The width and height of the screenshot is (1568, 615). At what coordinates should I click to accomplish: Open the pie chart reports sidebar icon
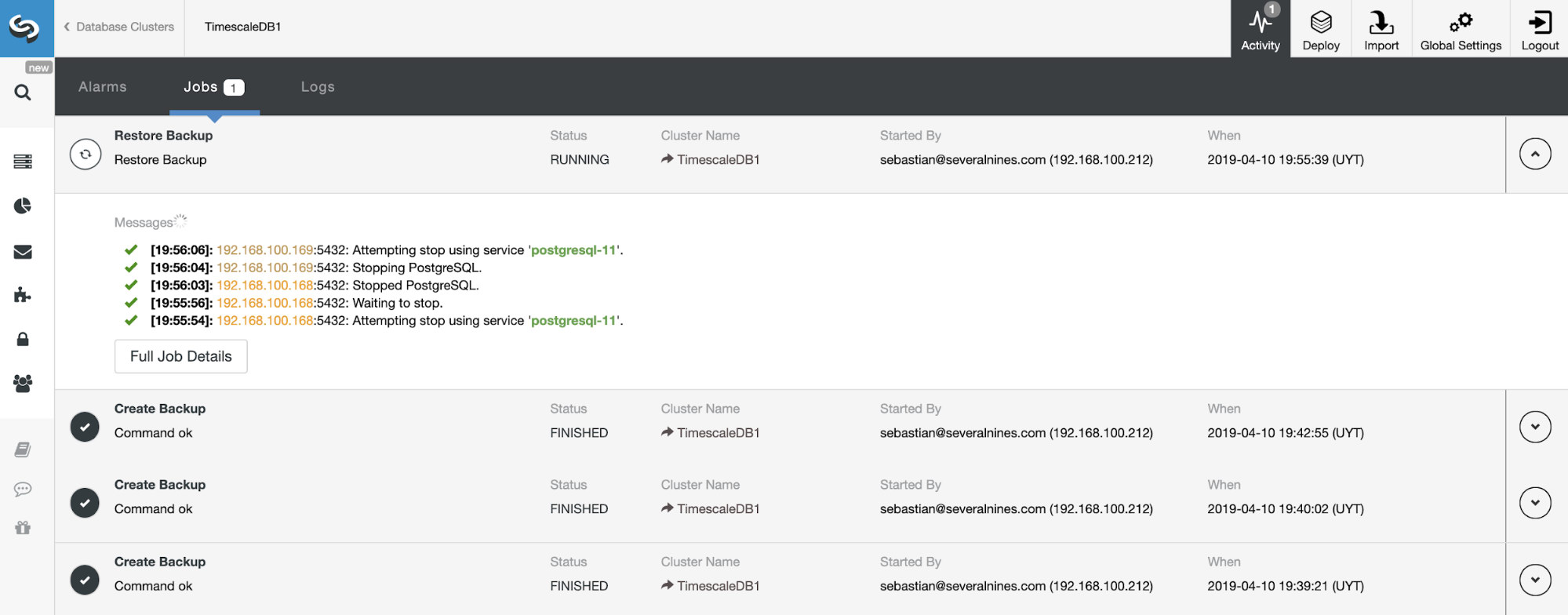23,206
